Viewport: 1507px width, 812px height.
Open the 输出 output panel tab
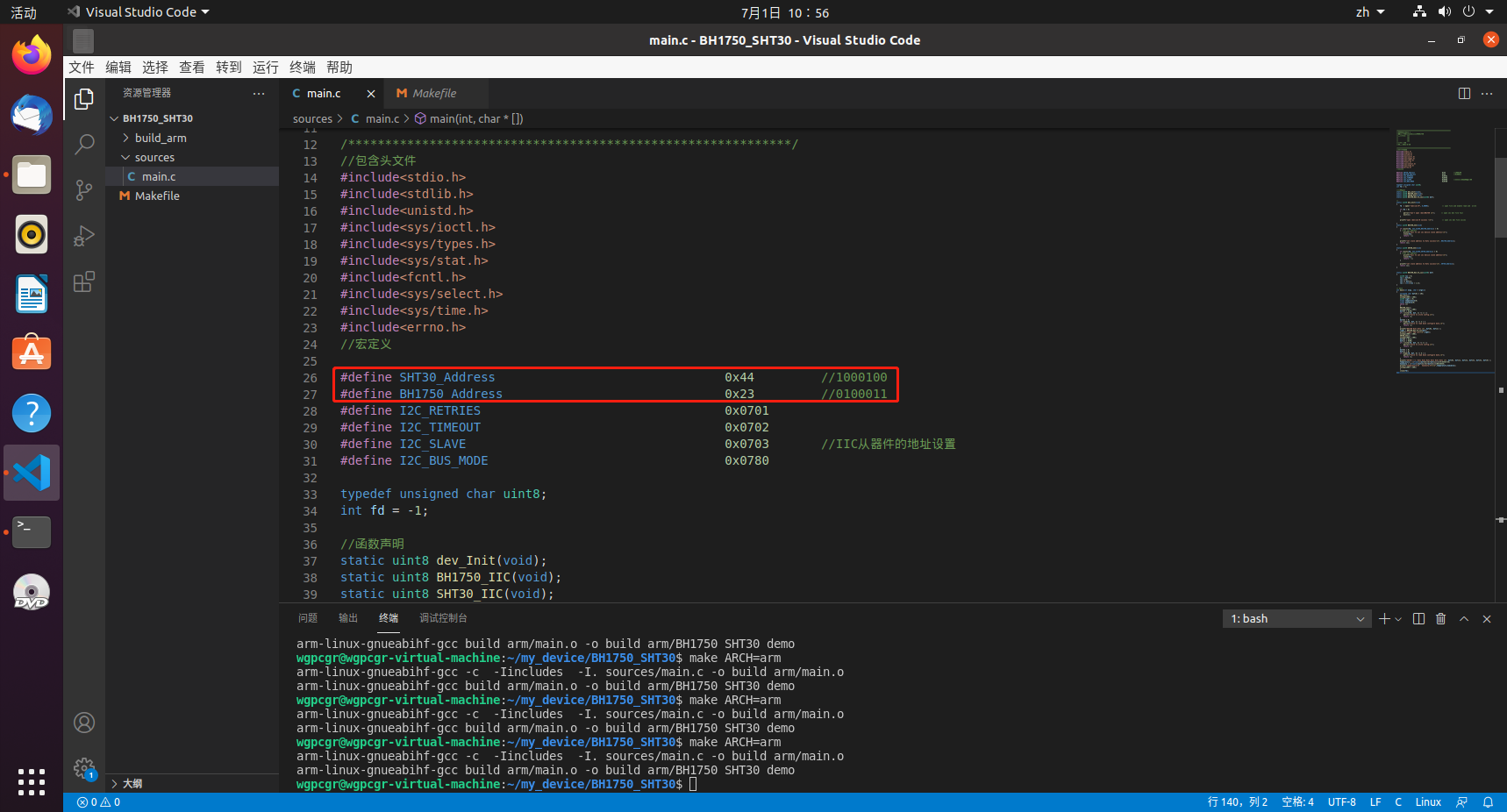click(348, 618)
